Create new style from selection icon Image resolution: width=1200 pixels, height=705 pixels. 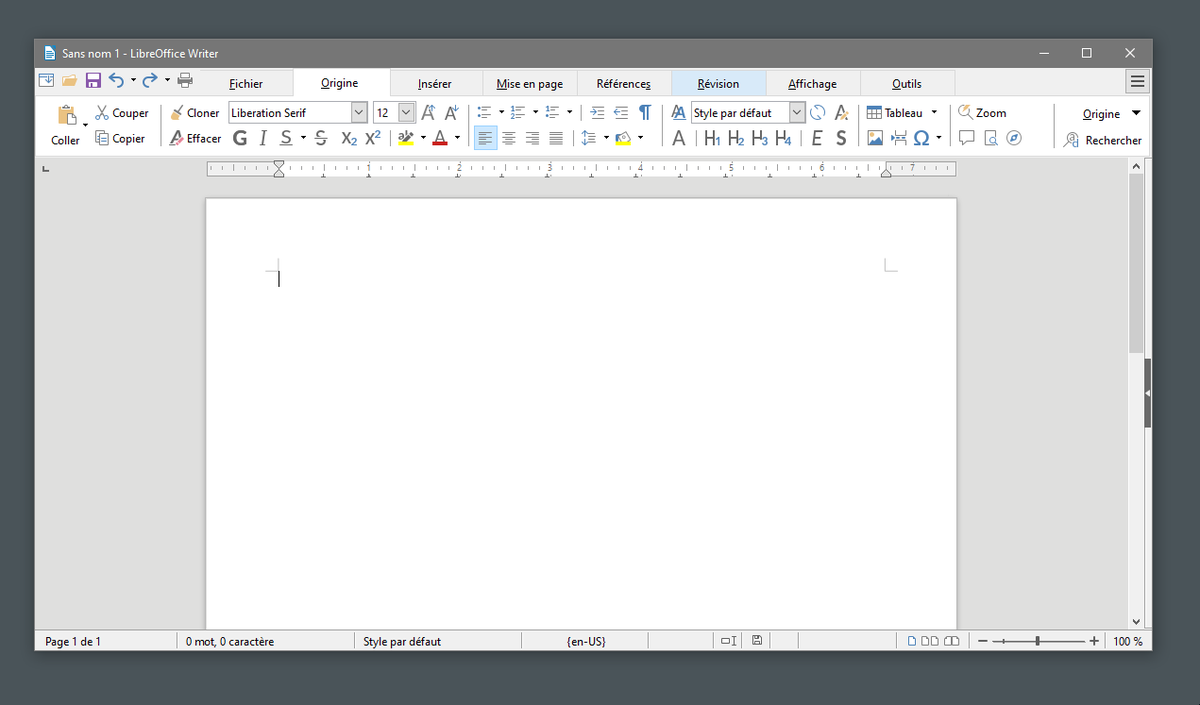coord(842,113)
